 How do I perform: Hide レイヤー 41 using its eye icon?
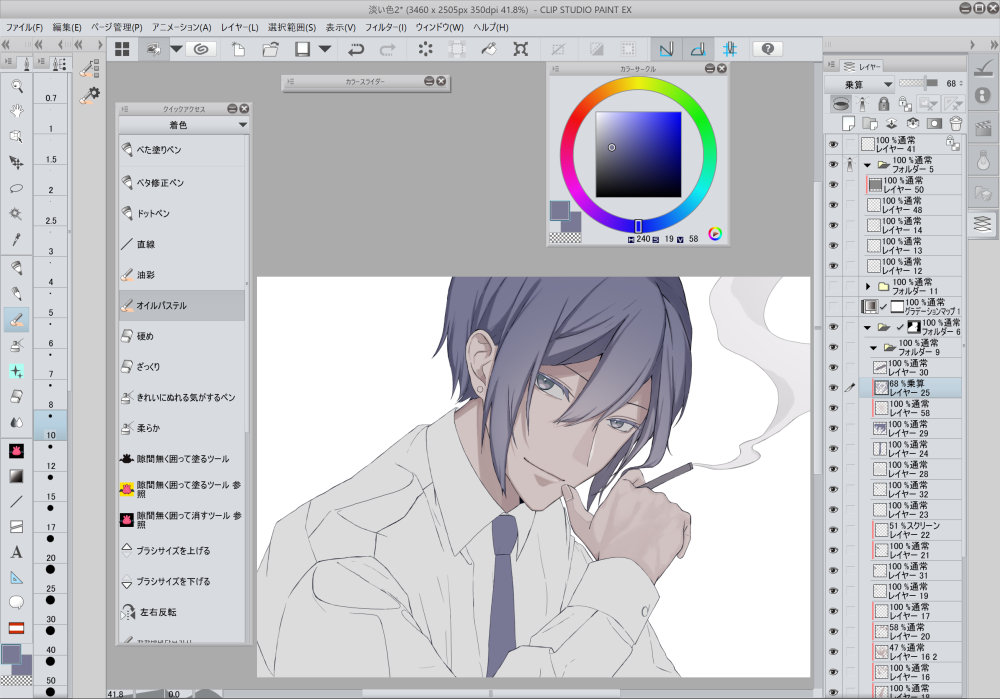coord(833,144)
